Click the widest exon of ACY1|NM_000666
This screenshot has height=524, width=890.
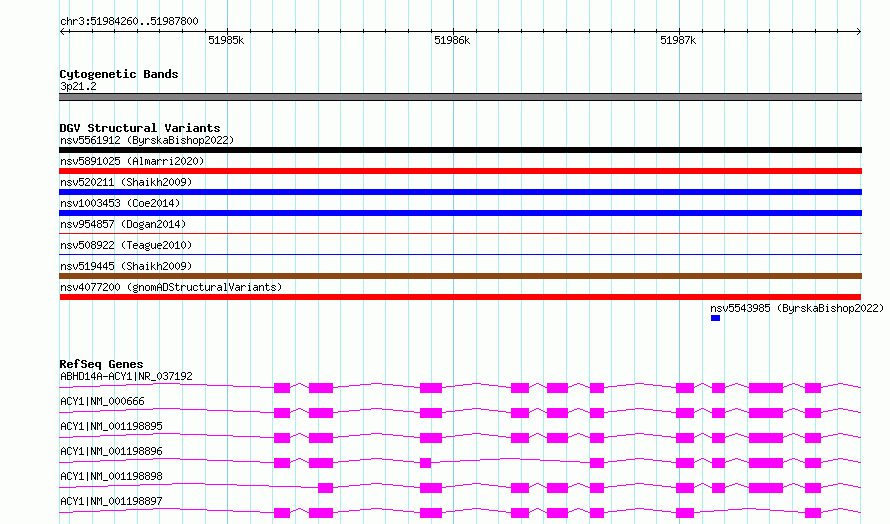[x=766, y=413]
